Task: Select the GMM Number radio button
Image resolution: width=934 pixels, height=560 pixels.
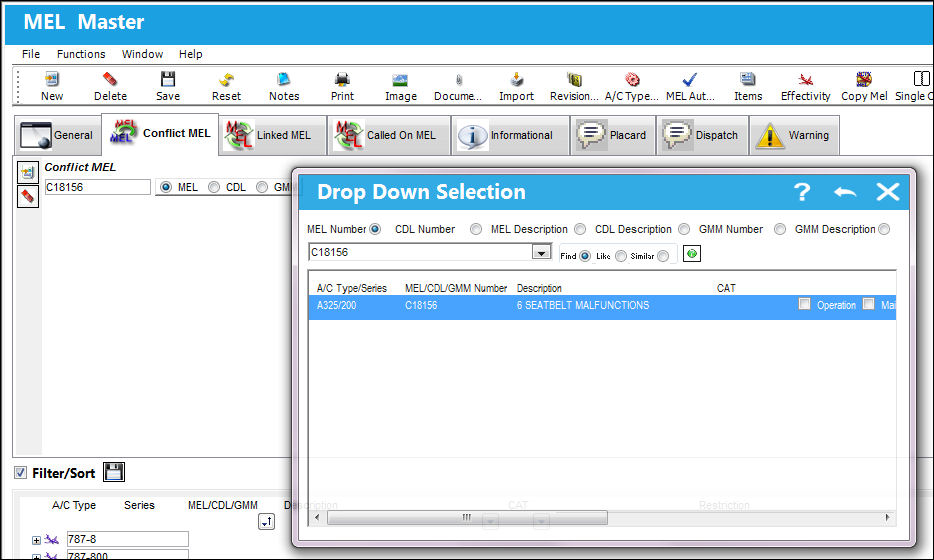Action: (780, 229)
